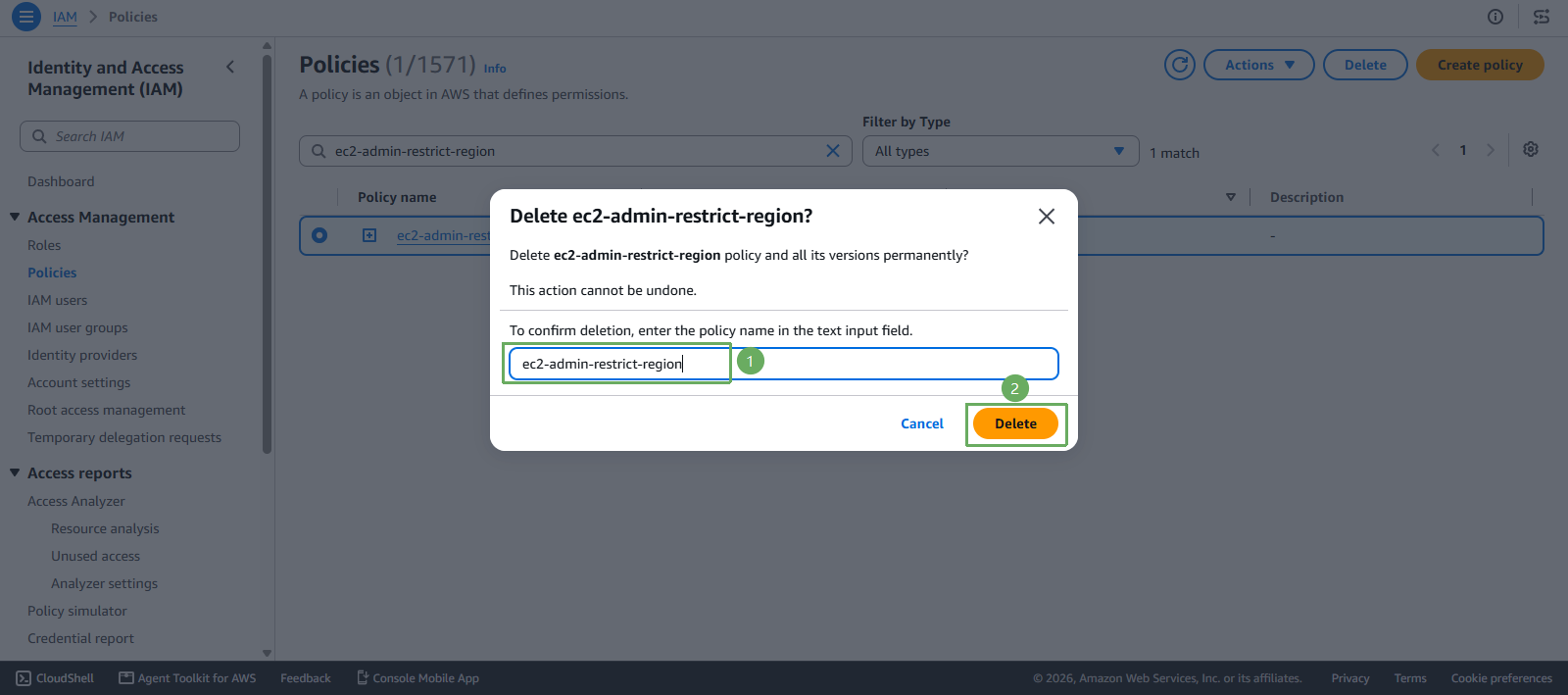Open Temporary delegation requests
Screen dimensions: 1568x695
point(124,437)
